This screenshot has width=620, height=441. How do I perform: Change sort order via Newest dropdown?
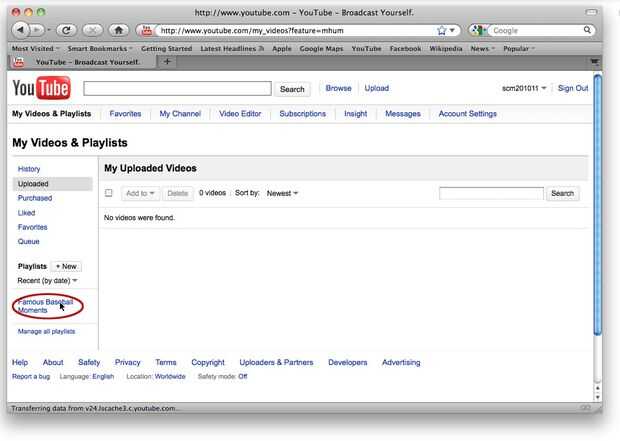(x=282, y=193)
